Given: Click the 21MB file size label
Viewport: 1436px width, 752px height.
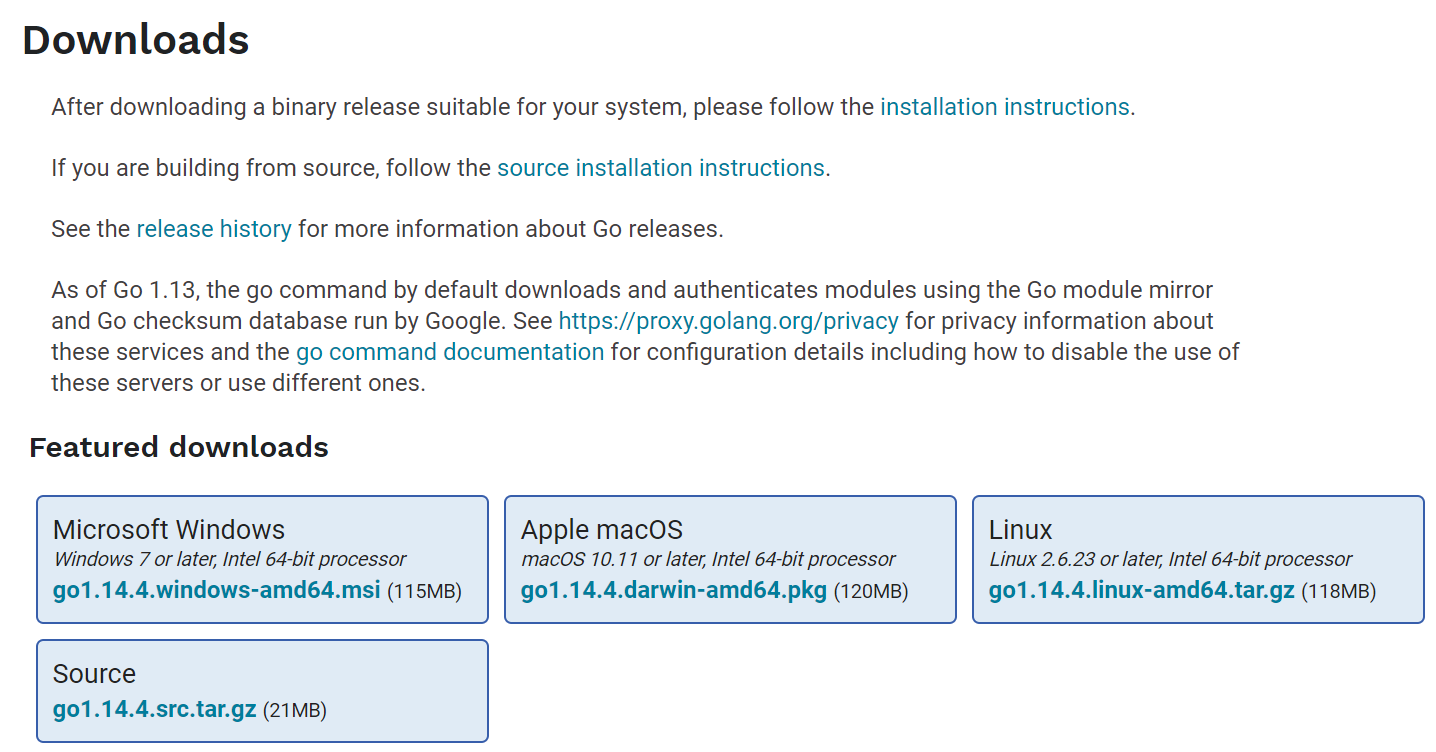Looking at the screenshot, I should coord(294,711).
